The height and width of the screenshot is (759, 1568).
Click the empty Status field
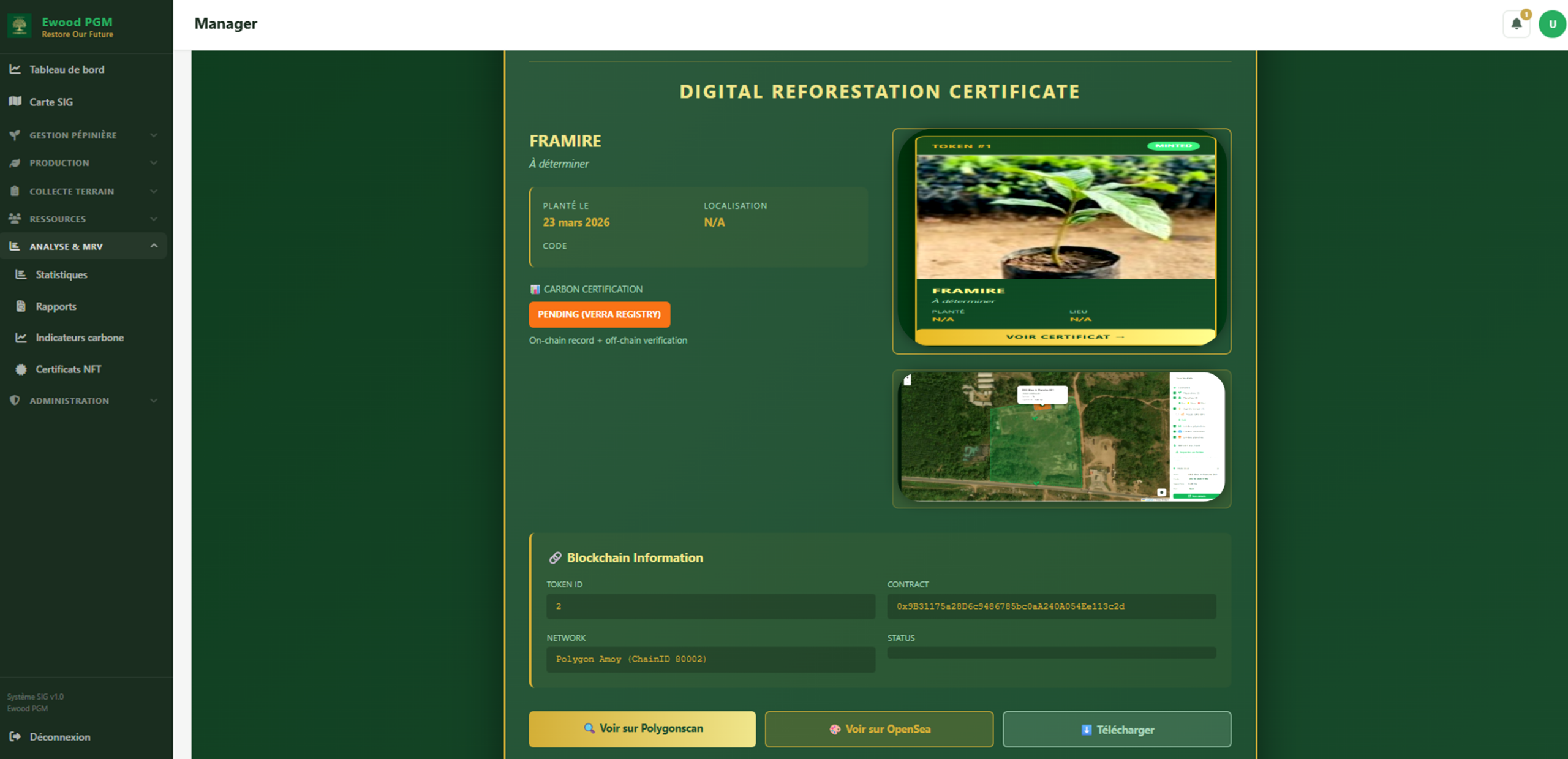1052,652
